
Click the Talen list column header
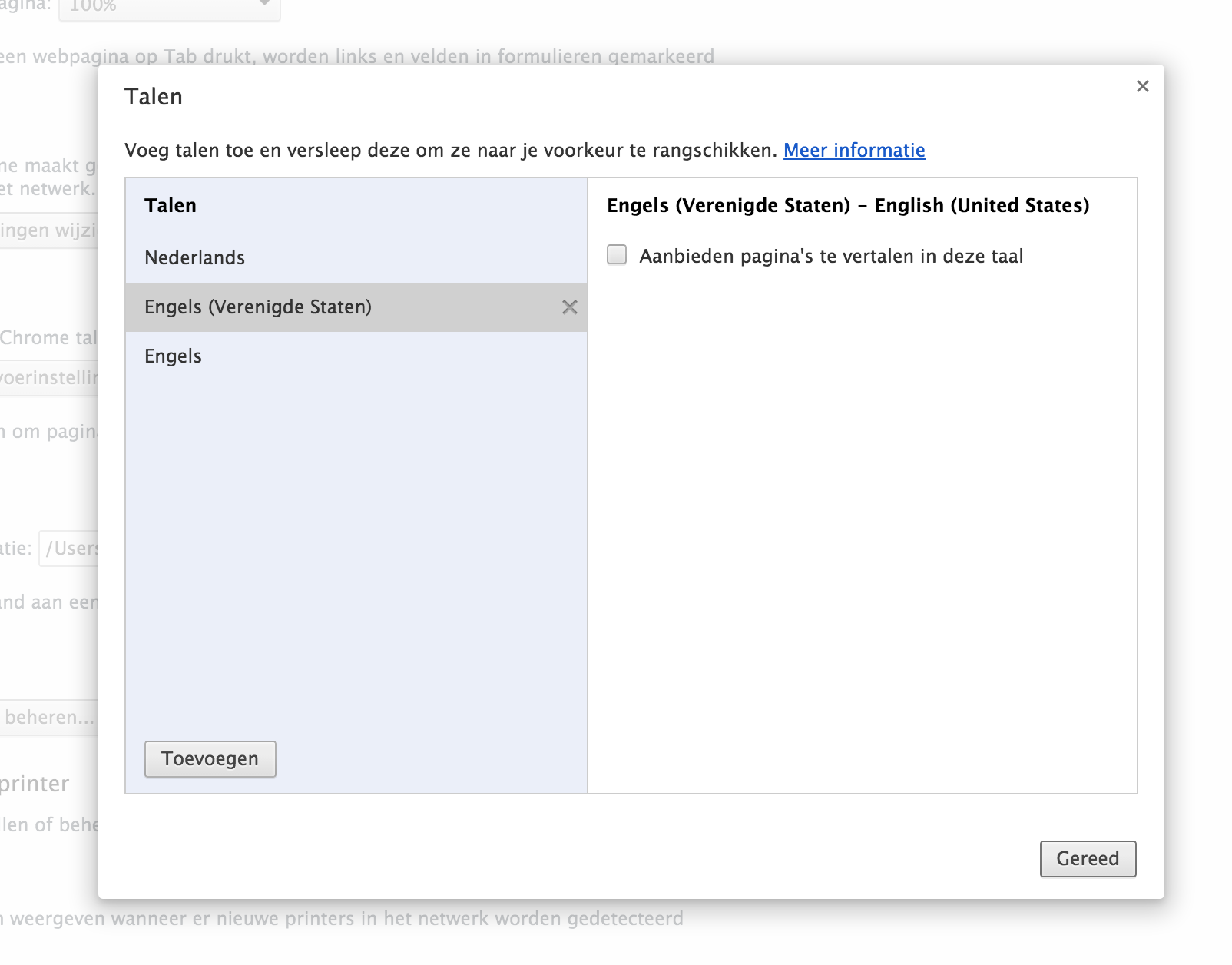coord(171,206)
